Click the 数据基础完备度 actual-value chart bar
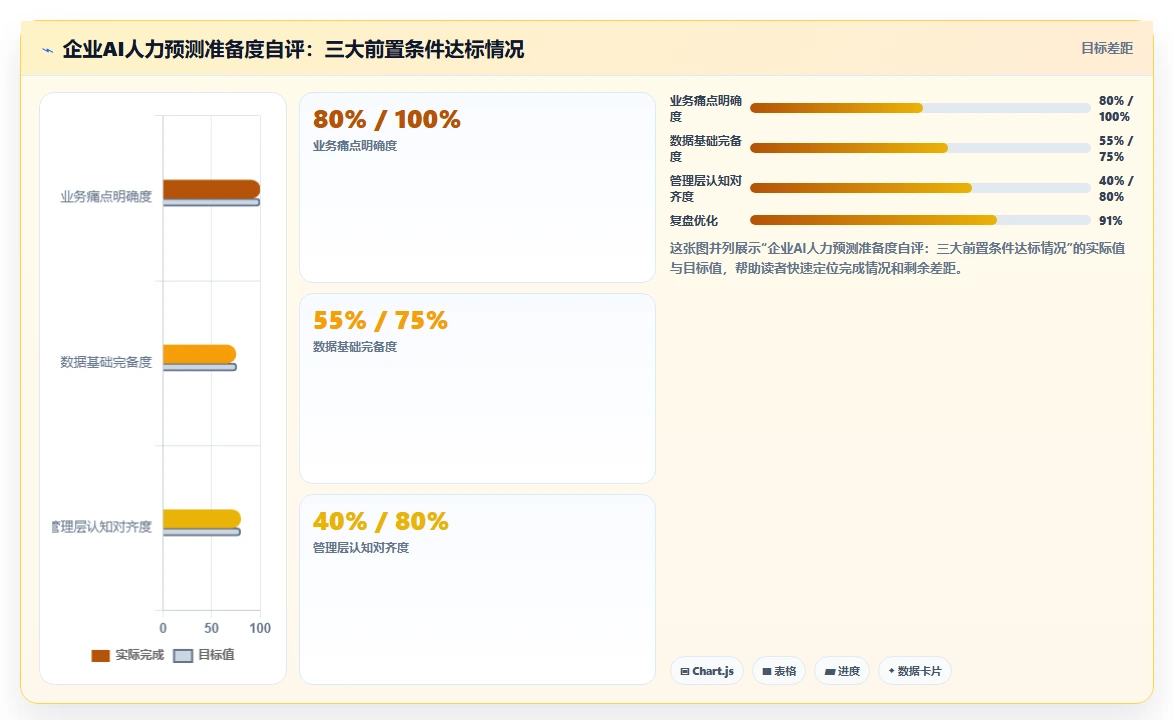 click(199, 354)
